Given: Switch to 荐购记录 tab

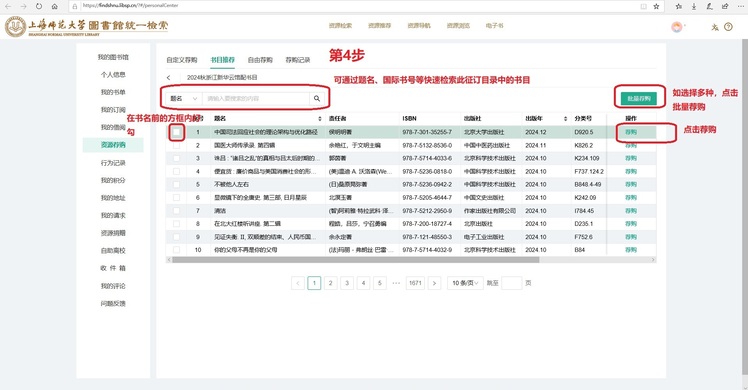Looking at the screenshot, I should [x=298, y=60].
